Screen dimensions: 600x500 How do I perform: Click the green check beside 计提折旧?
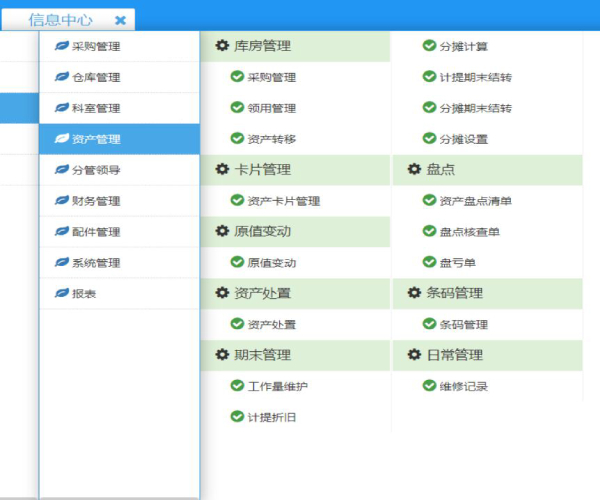click(x=237, y=417)
